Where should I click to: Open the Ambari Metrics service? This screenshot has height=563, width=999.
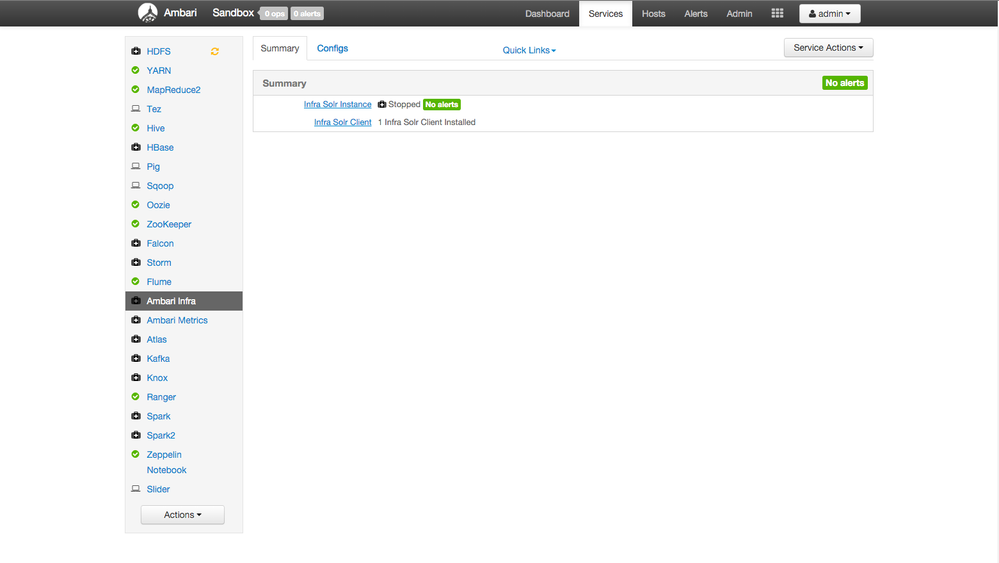177,320
